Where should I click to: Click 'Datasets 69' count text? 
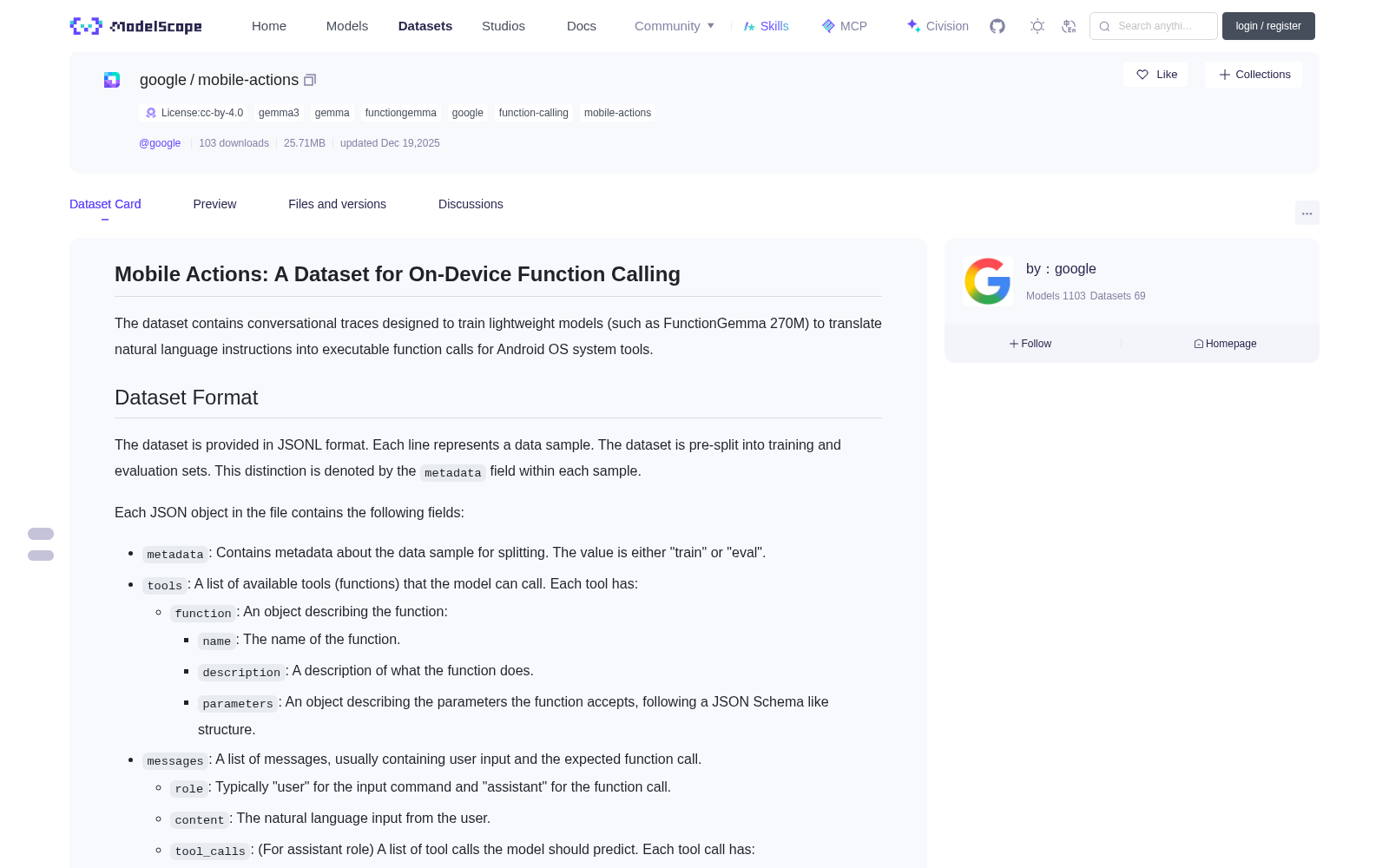point(1117,296)
